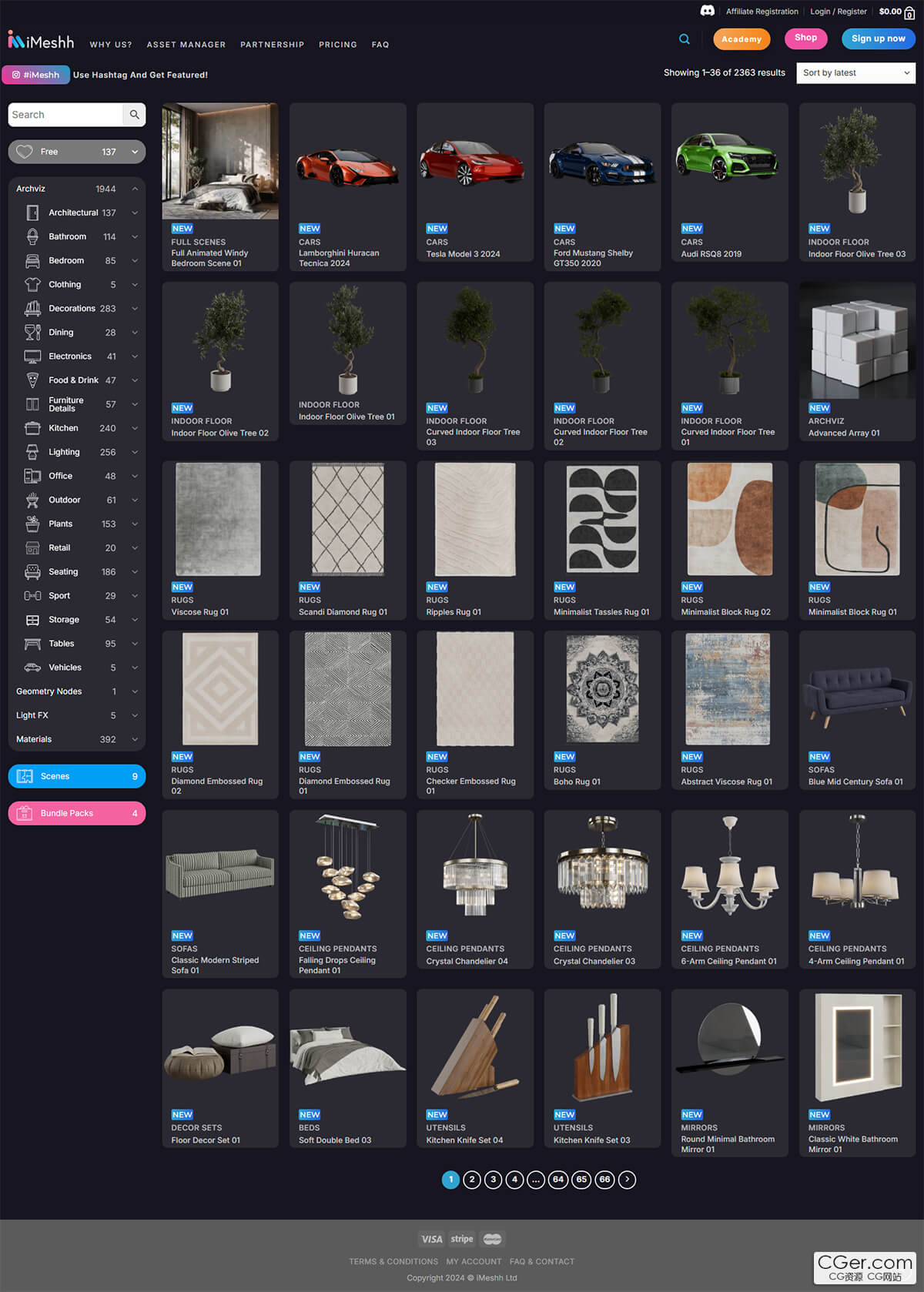The image size is (924, 1292).
Task: Open the FAQ & CONTACT footer link
Action: tap(542, 1261)
